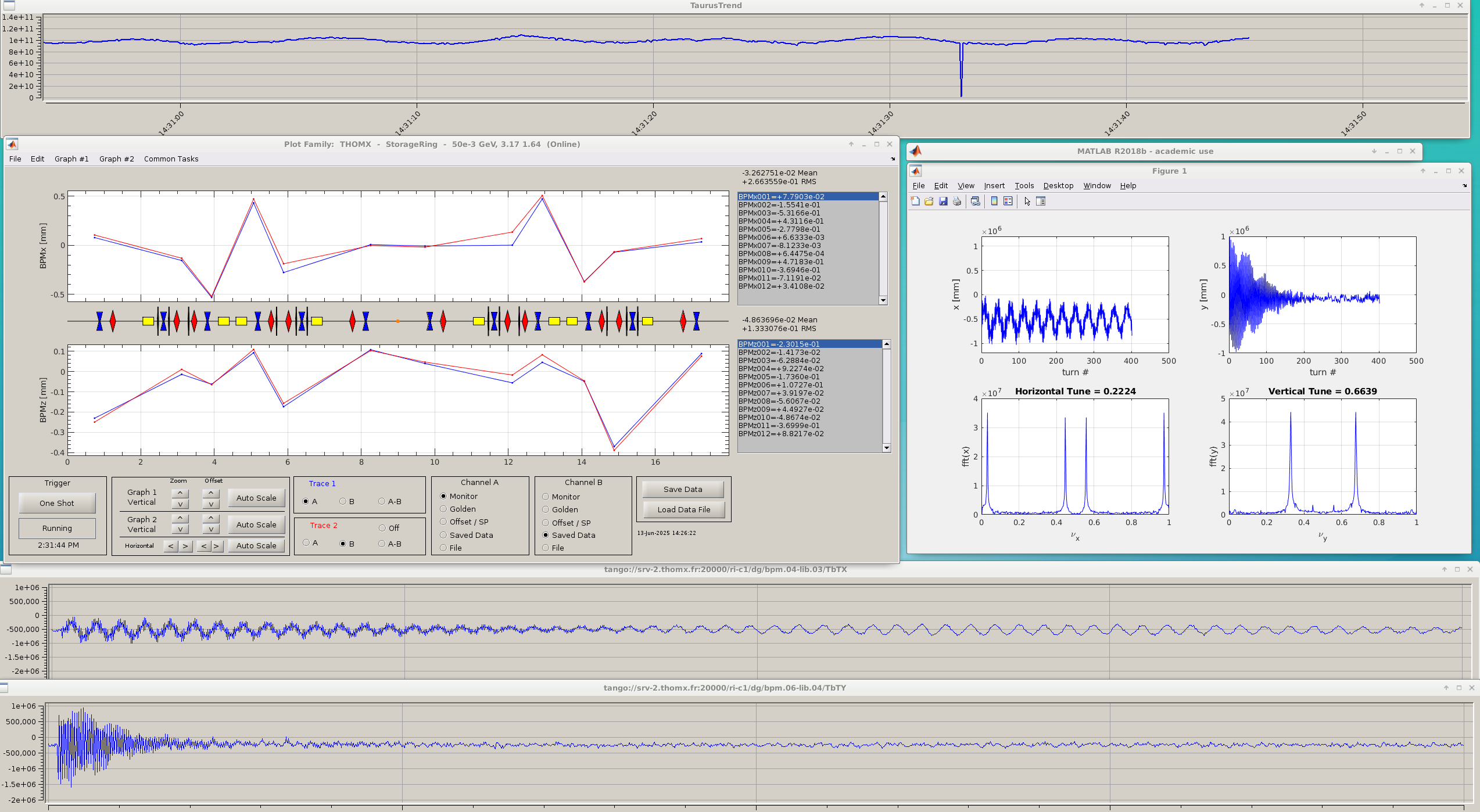The height and width of the screenshot is (812, 1480).
Task: Open the Tools menu in Figure 1
Action: 1024,185
